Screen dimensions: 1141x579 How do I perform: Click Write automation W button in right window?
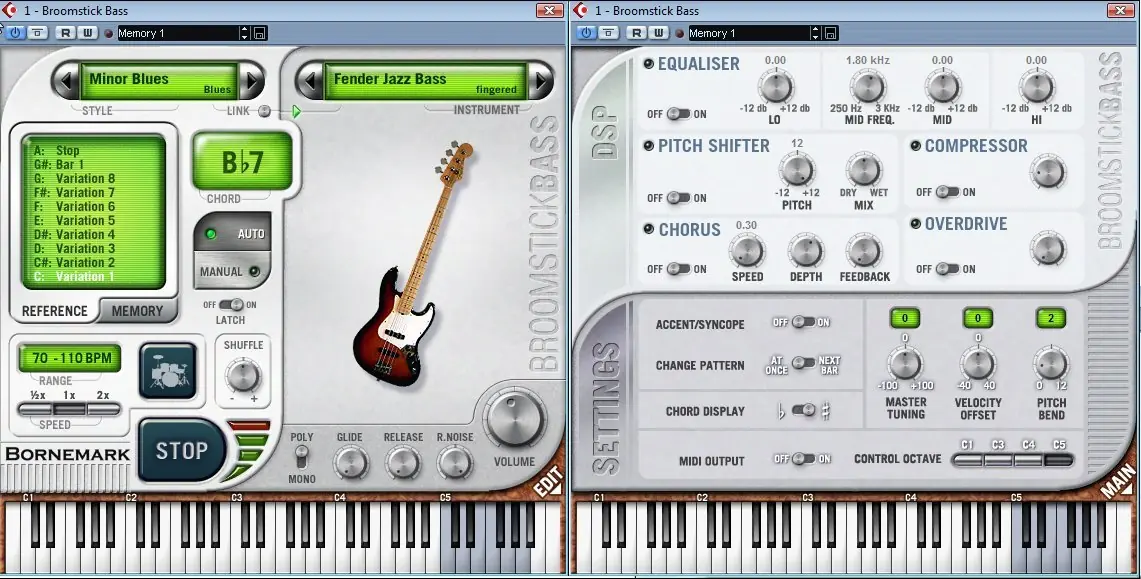pos(658,33)
